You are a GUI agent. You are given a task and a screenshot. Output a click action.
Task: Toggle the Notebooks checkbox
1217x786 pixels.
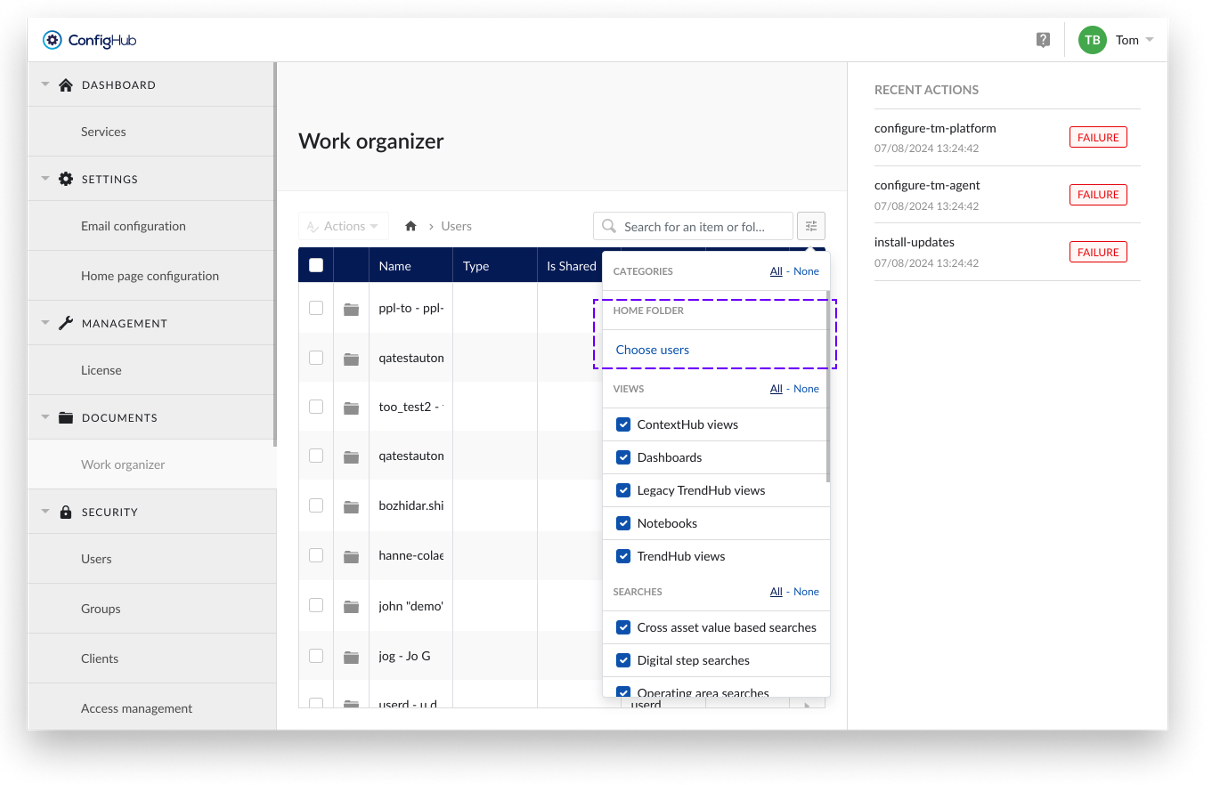[x=624, y=523]
